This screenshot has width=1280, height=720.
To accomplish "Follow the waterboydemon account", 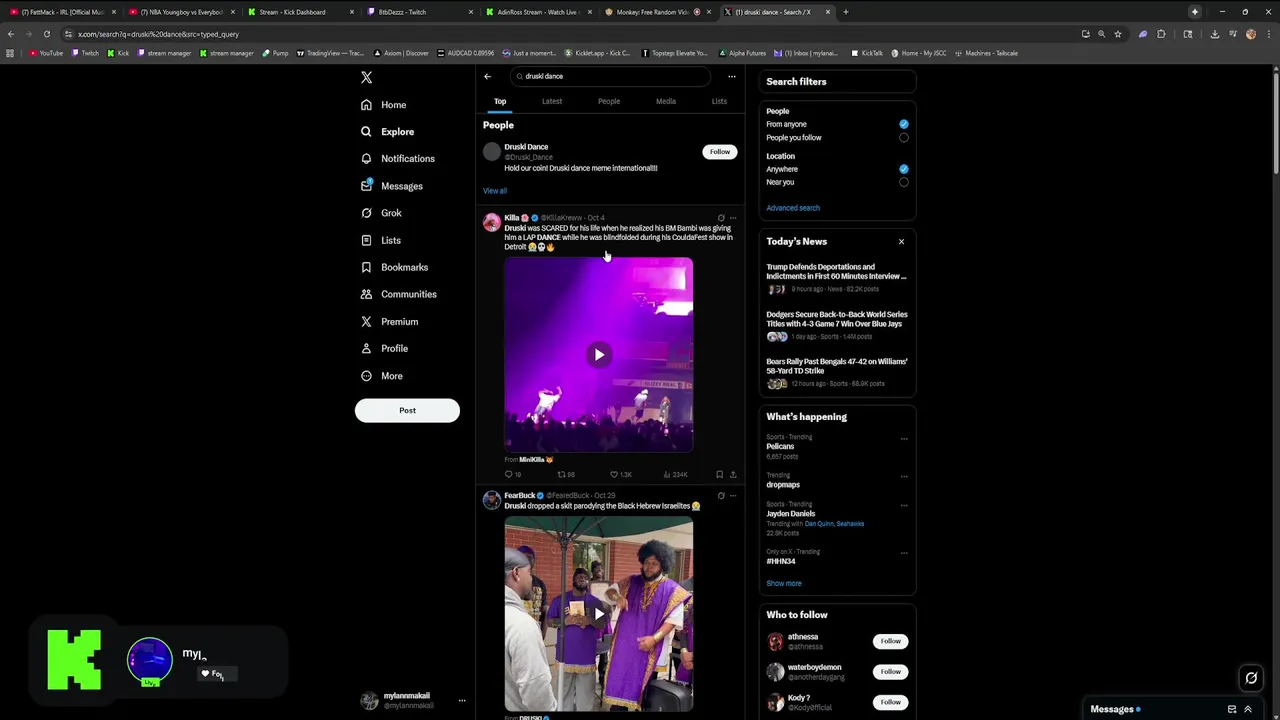I will tap(891, 671).
